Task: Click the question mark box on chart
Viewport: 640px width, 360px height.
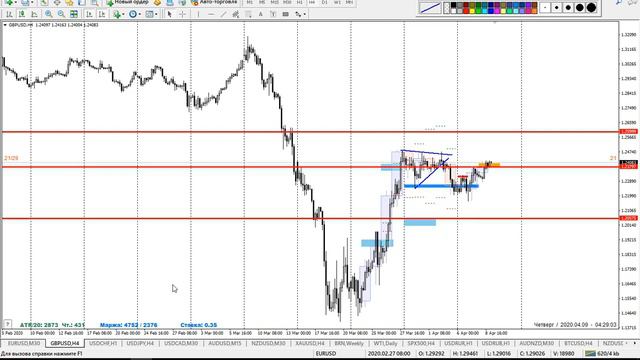Action: pos(7,324)
